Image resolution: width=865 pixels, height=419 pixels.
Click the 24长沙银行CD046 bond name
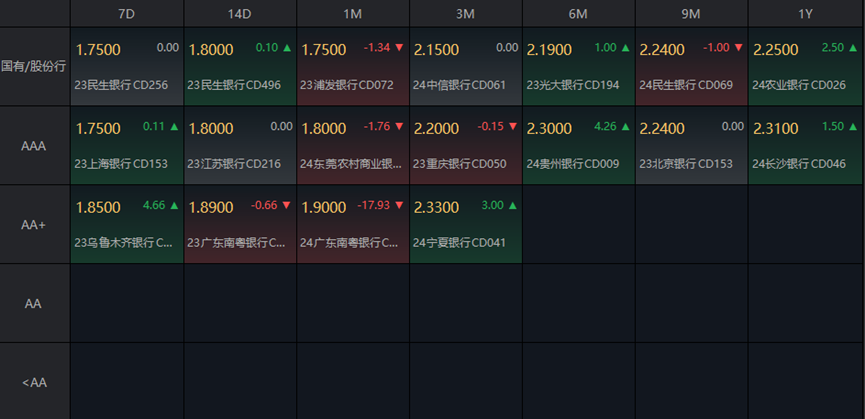(799, 163)
